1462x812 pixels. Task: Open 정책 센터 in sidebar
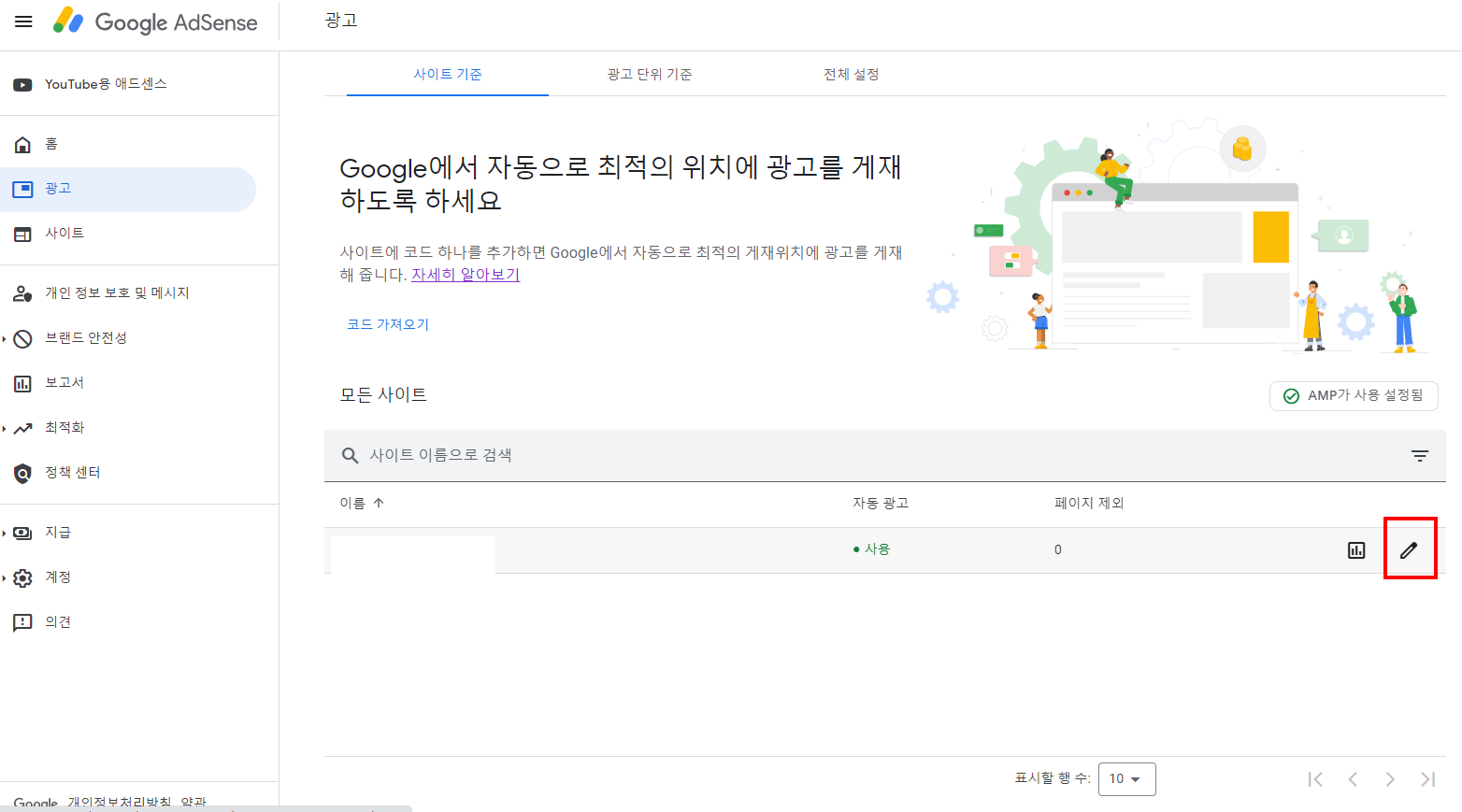(72, 473)
